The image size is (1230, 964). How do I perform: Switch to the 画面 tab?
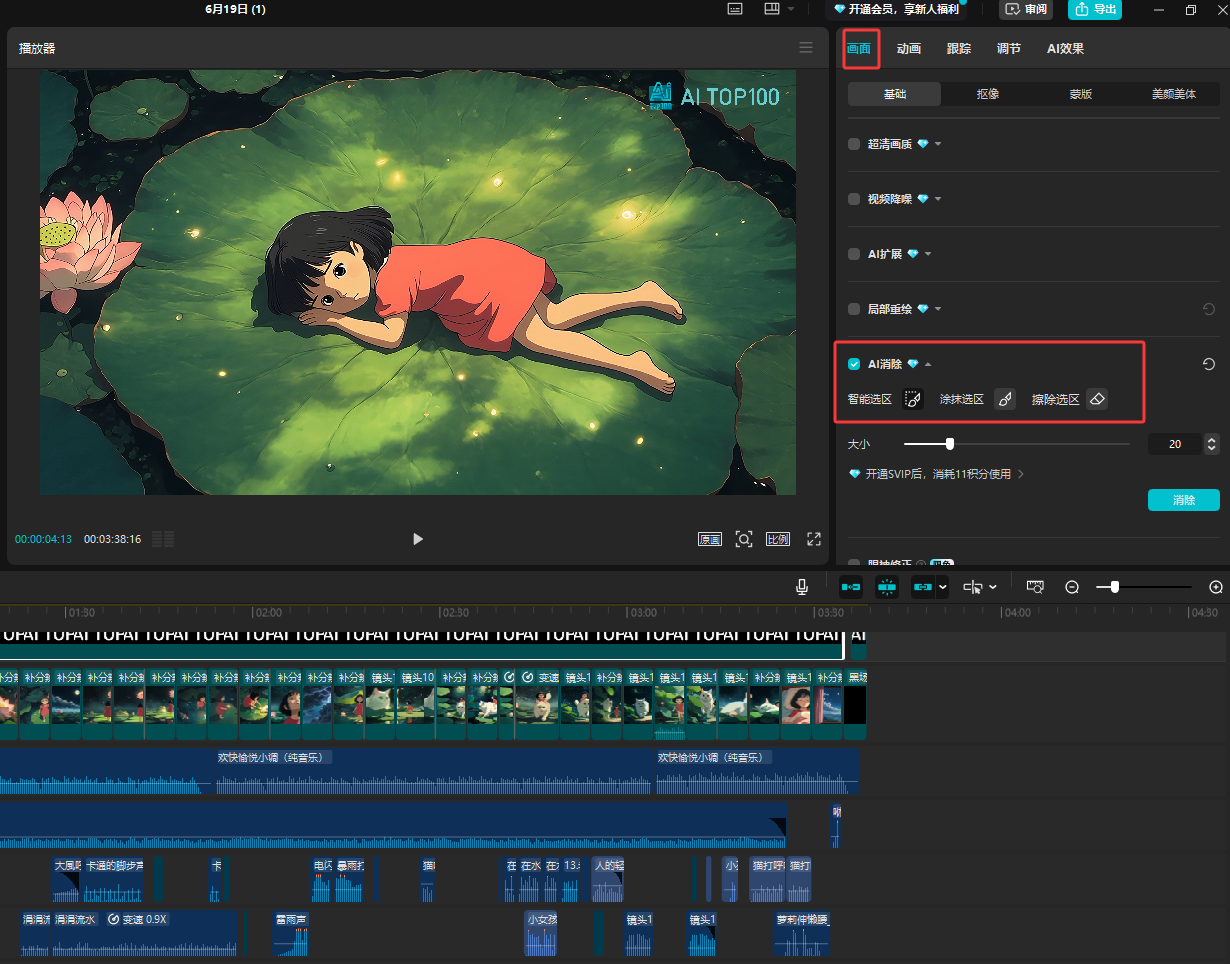click(859, 49)
